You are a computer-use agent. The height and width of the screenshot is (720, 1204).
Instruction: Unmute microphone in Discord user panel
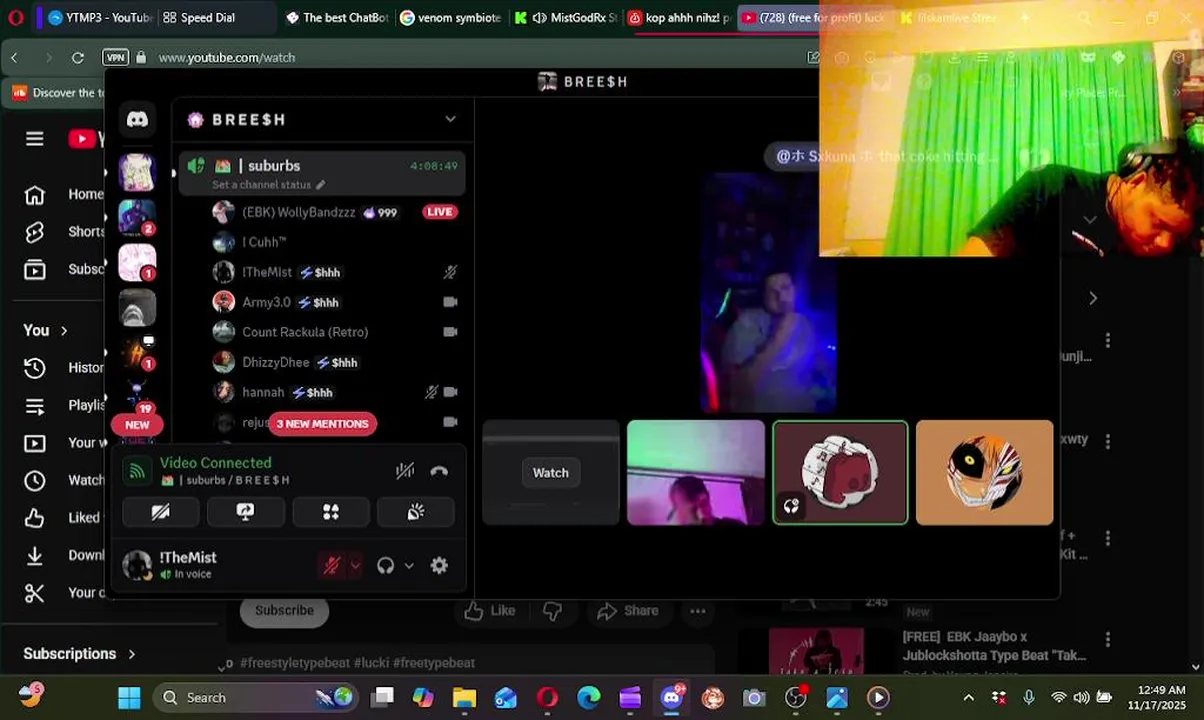[x=332, y=565]
